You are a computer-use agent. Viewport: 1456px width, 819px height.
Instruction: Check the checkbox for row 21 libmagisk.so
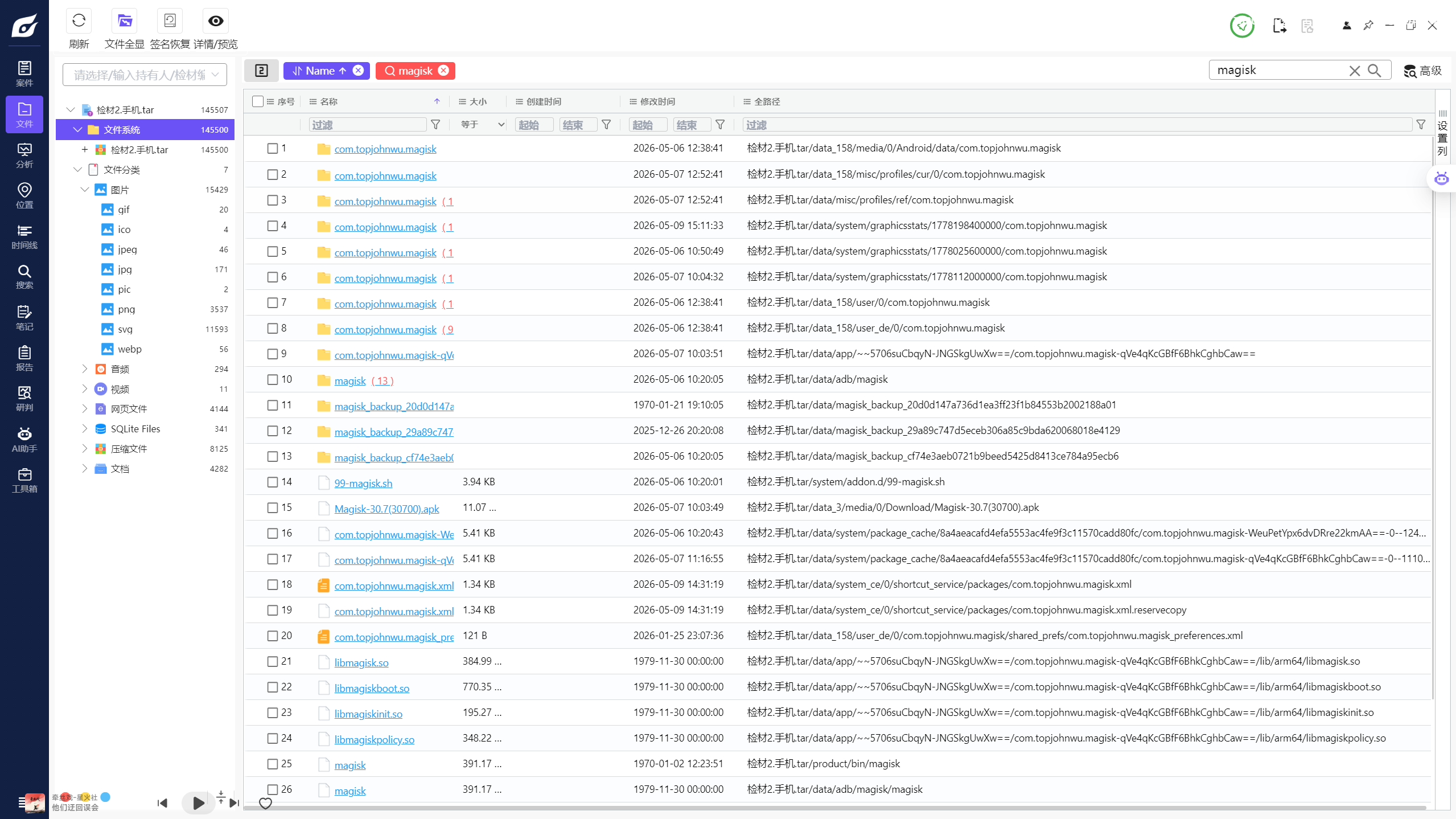[x=273, y=661]
